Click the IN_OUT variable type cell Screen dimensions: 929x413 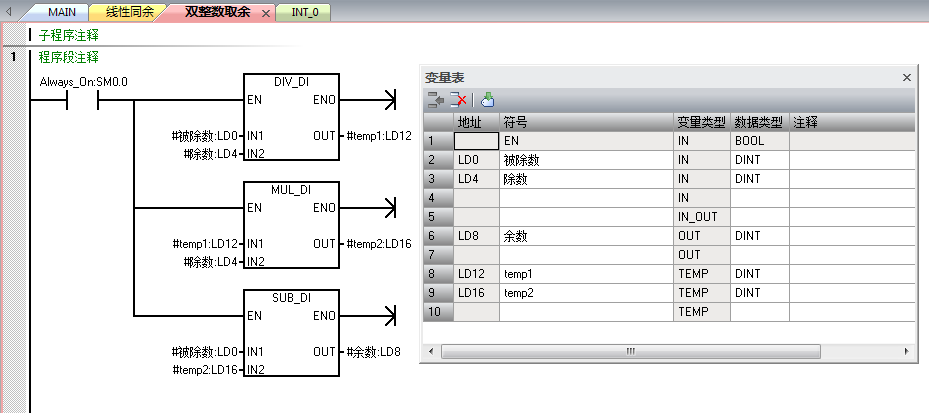pos(702,217)
